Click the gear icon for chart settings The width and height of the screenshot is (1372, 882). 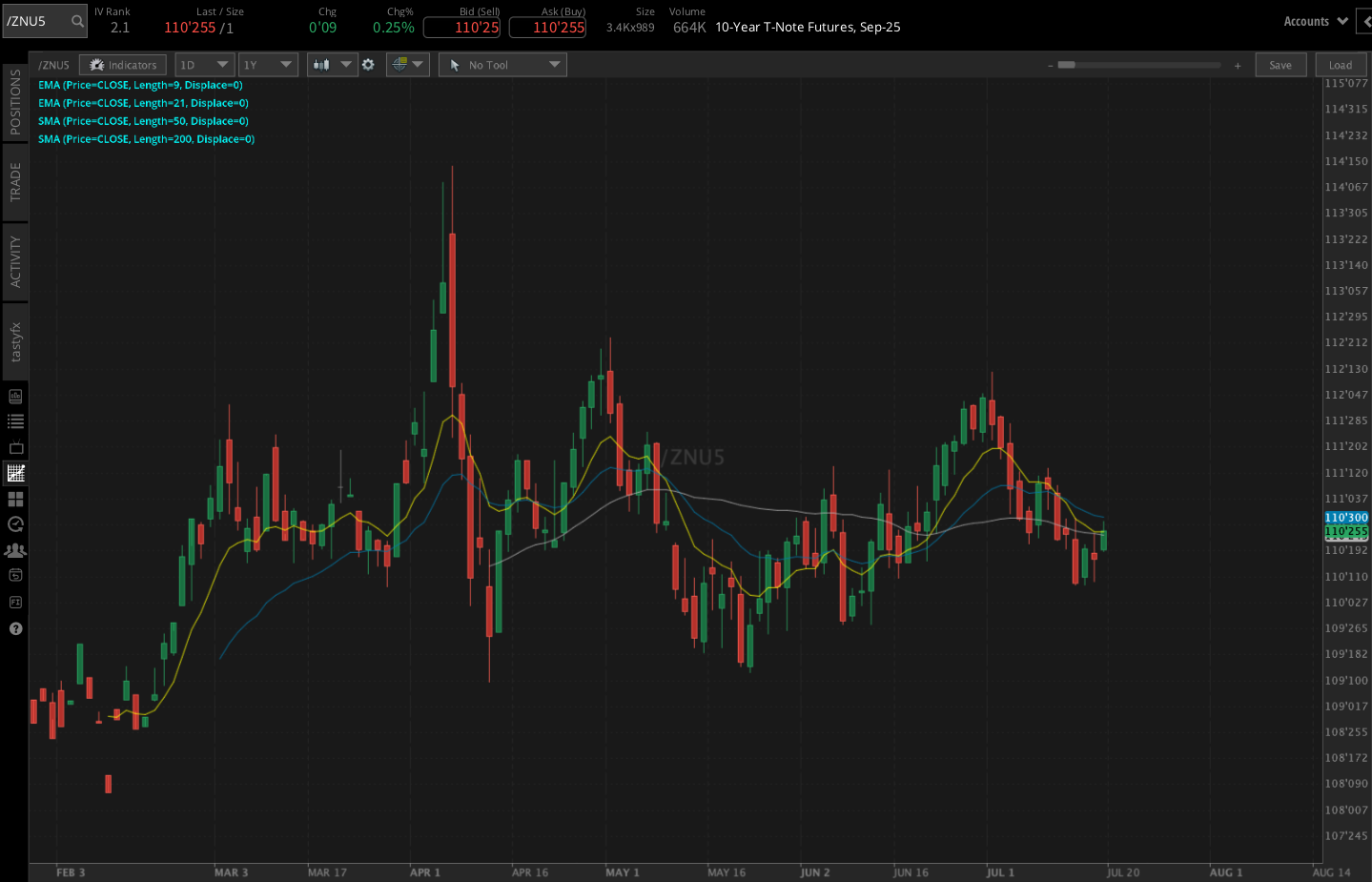pyautogui.click(x=369, y=64)
